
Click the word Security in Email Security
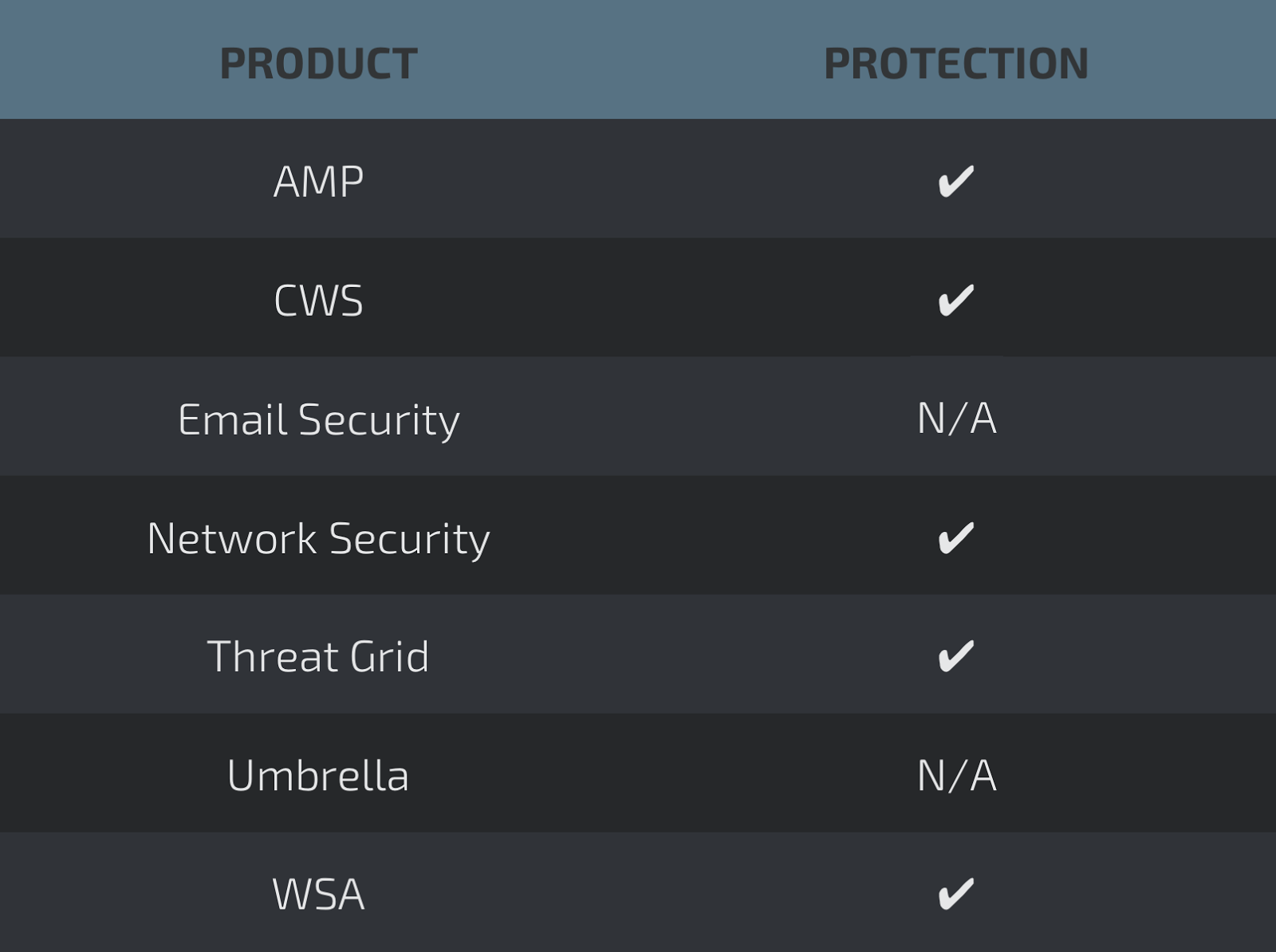tap(380, 421)
